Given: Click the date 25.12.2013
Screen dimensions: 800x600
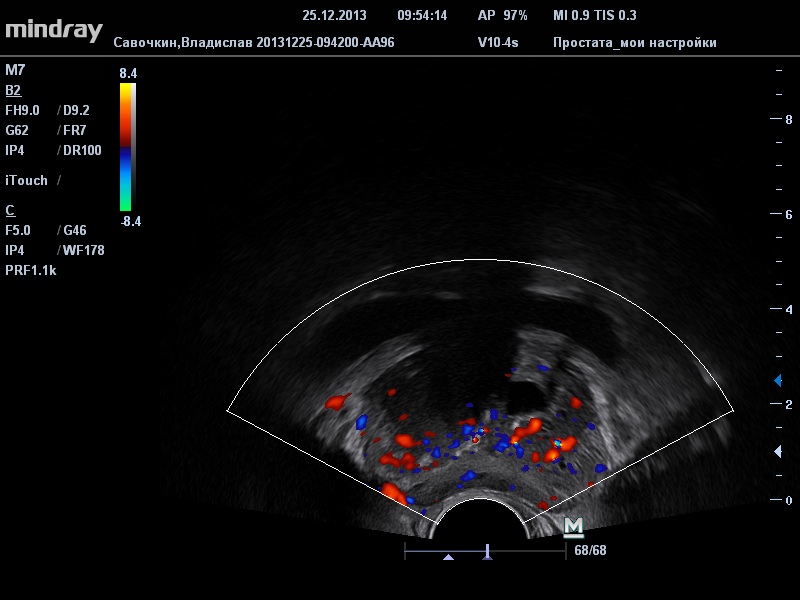Looking at the screenshot, I should pyautogui.click(x=334, y=15).
